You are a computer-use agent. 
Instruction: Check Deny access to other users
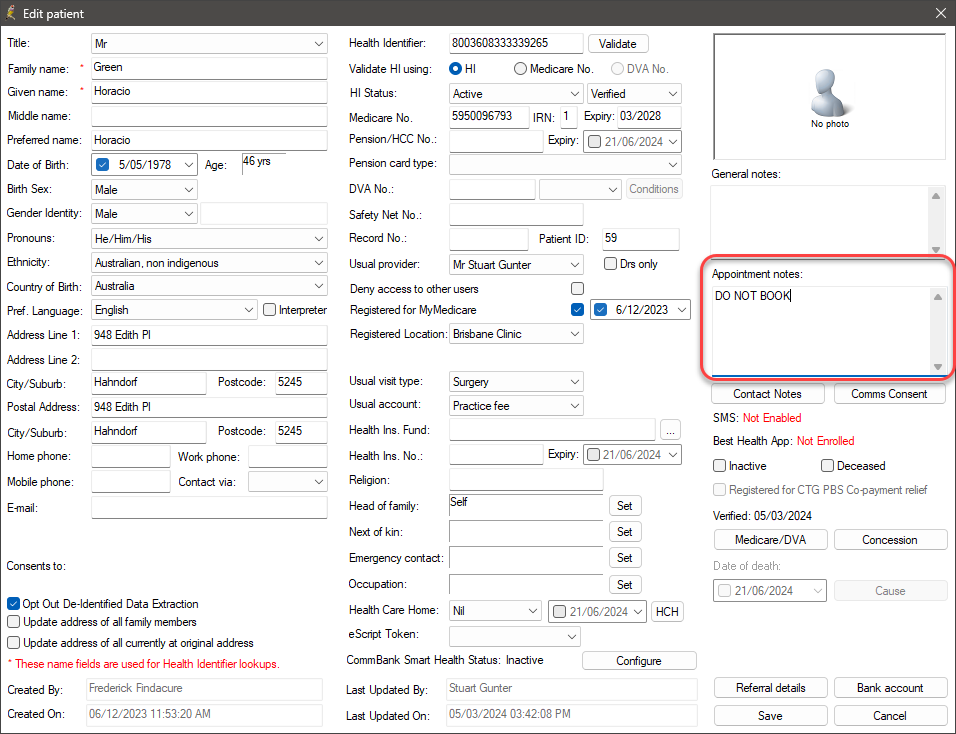pos(577,288)
